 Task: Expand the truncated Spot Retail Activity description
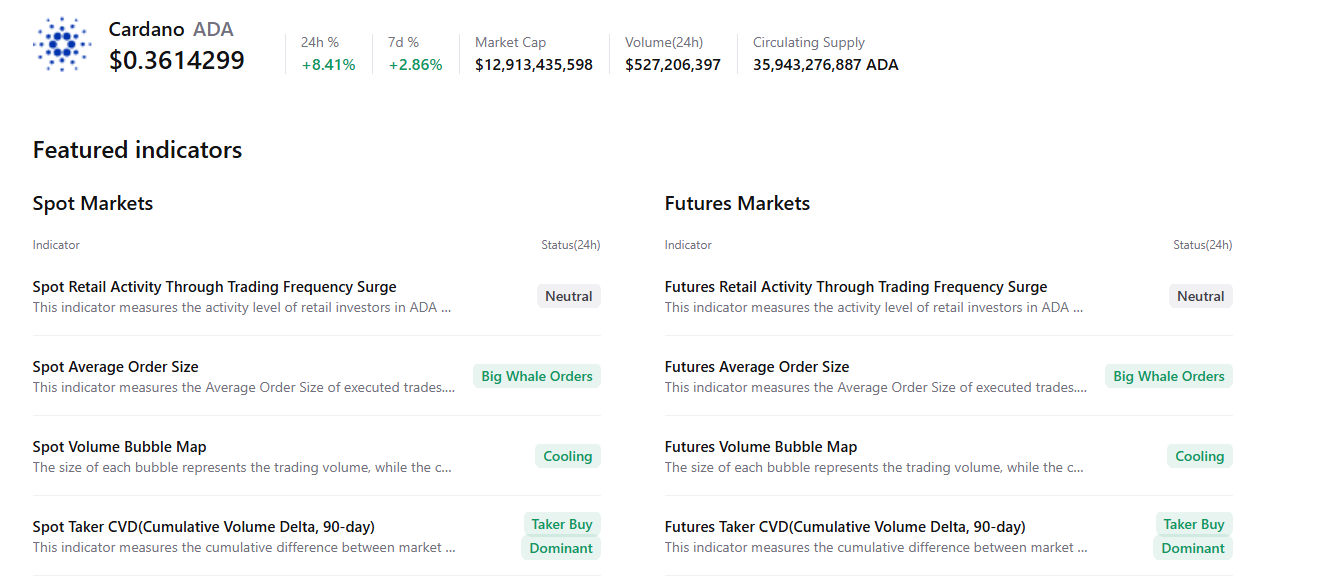pyautogui.click(x=240, y=307)
